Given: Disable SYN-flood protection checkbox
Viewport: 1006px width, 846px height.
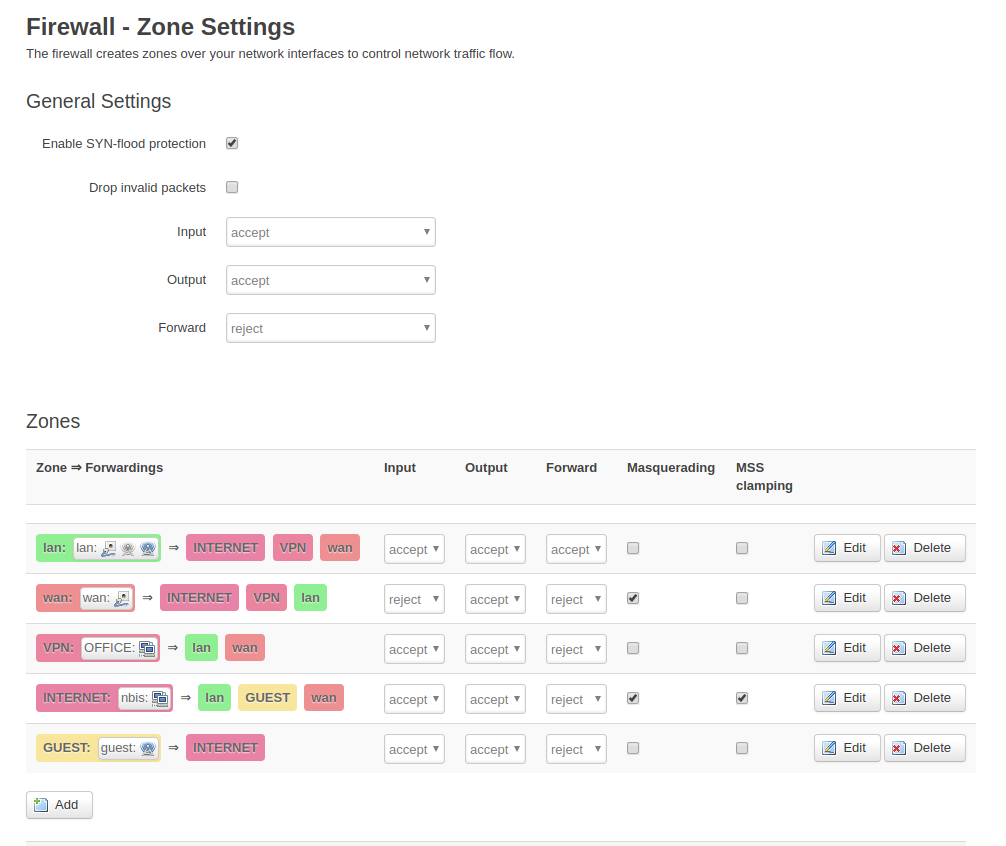Looking at the screenshot, I should 232,143.
